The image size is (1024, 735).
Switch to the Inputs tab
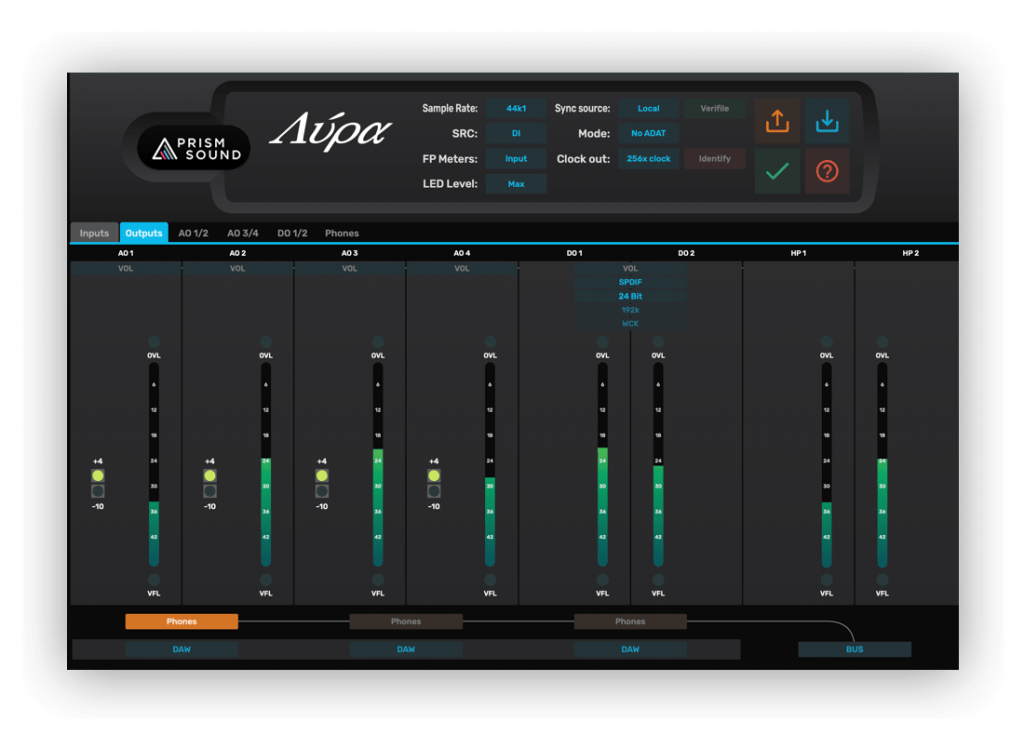tap(93, 232)
